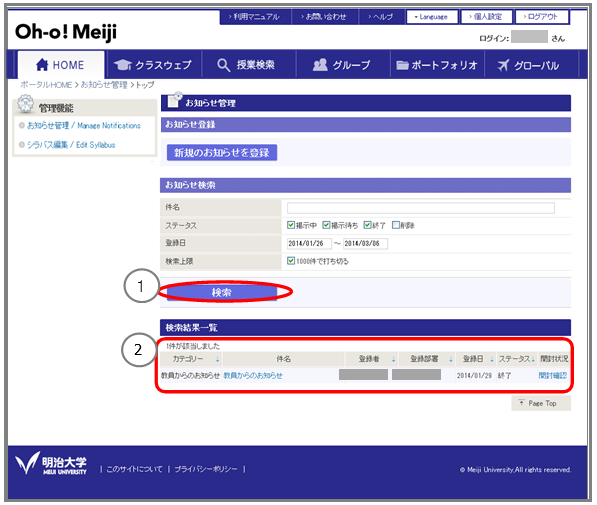Open the グローバル tab

531,65
